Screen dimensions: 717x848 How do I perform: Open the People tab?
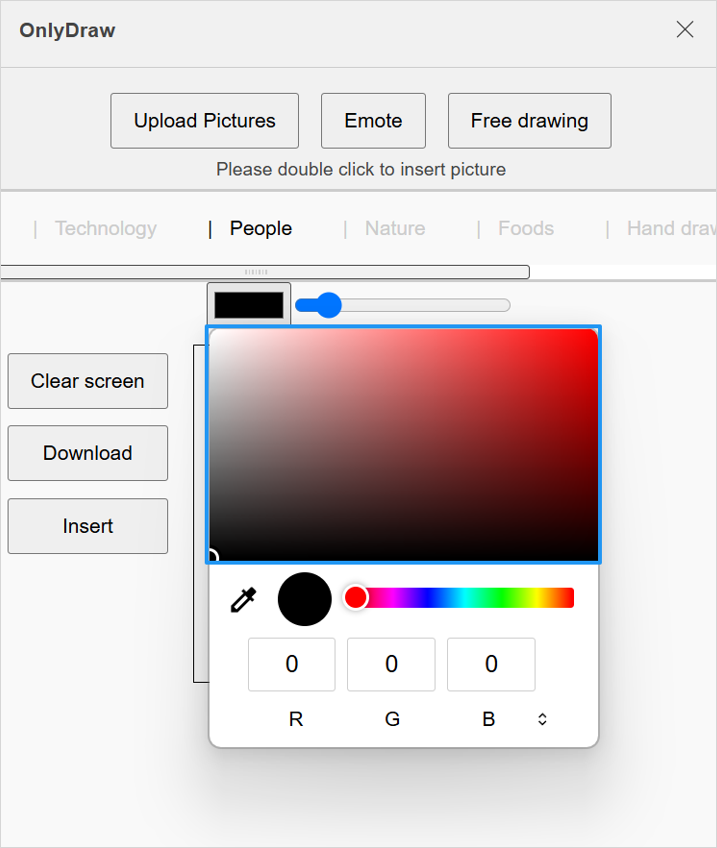(x=260, y=228)
